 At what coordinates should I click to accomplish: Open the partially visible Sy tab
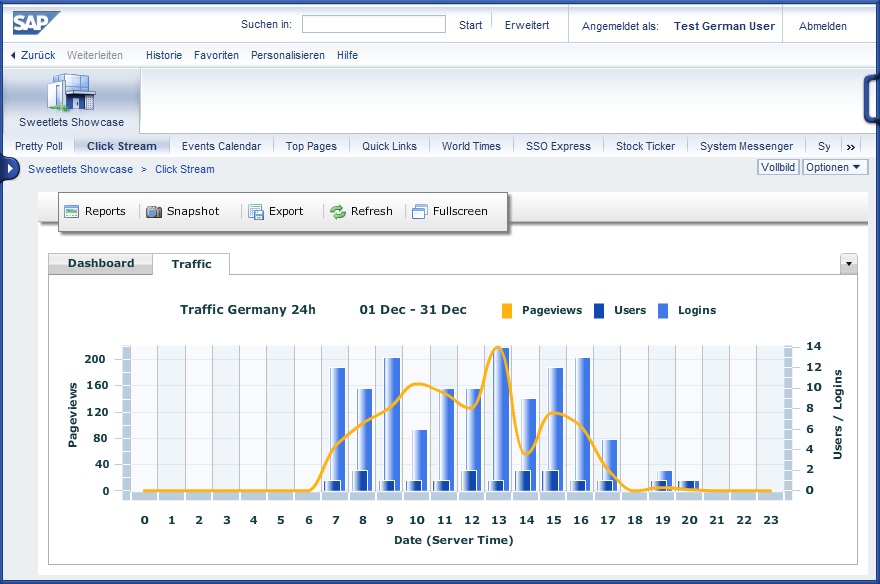824,146
